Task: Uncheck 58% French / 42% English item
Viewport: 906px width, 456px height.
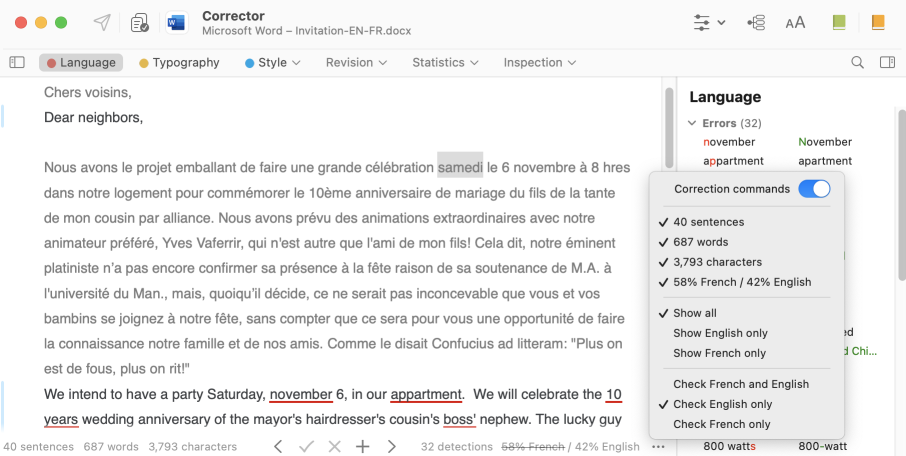Action: tap(746, 283)
